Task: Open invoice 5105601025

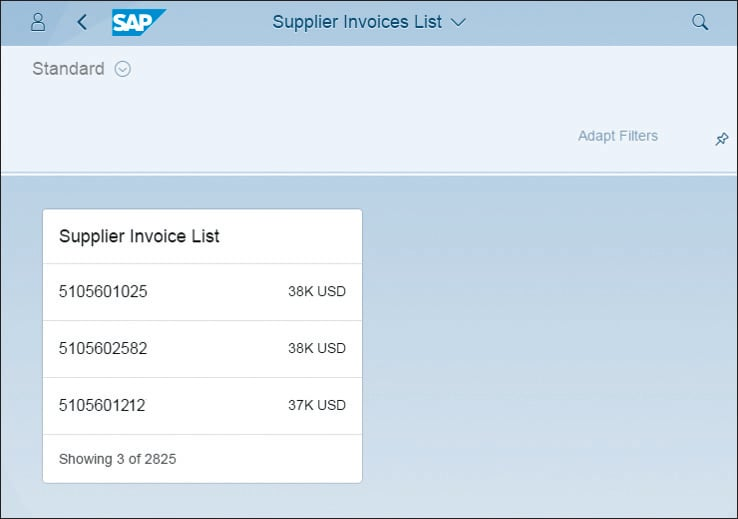Action: (103, 292)
